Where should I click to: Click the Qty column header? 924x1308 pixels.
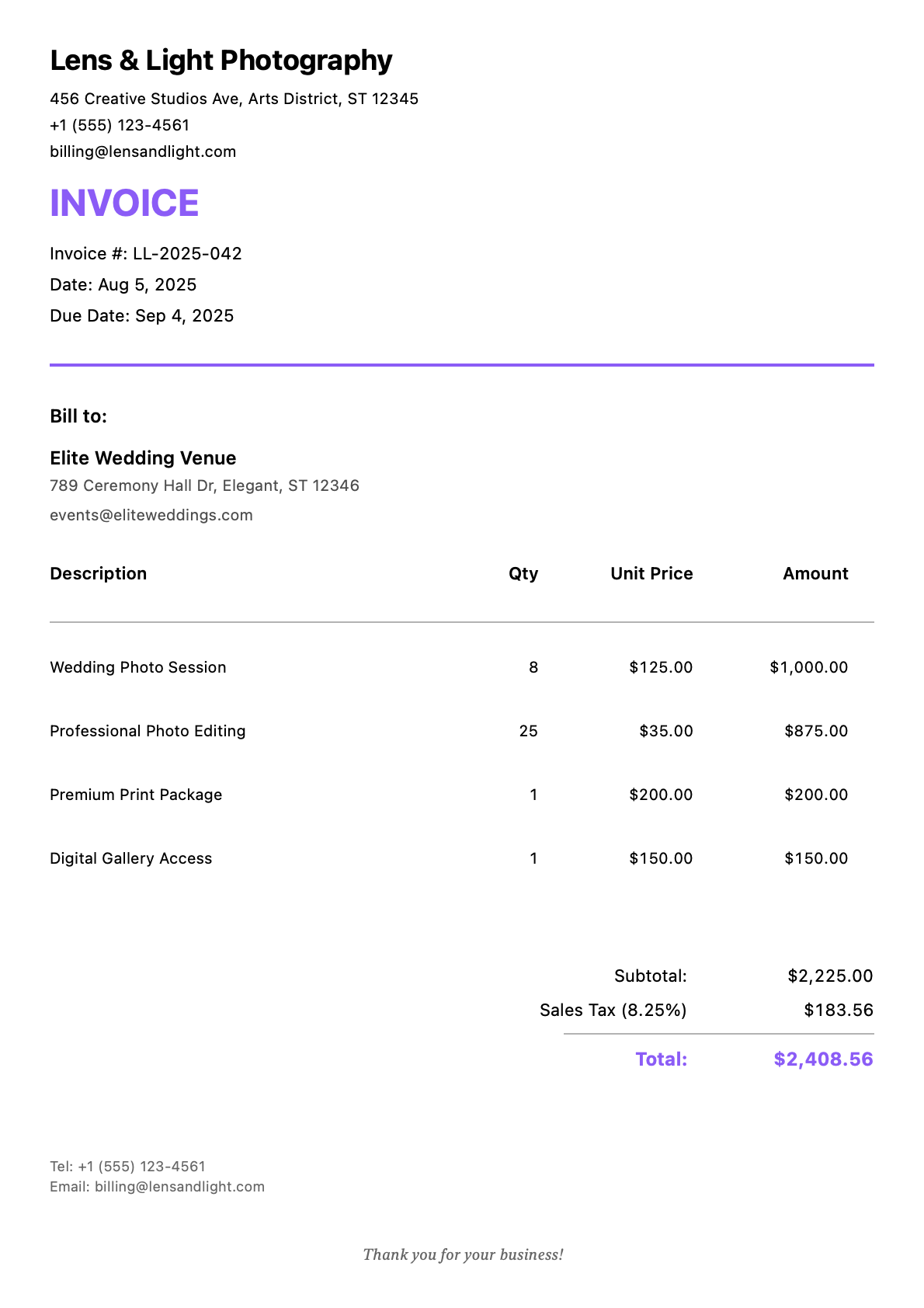click(523, 573)
